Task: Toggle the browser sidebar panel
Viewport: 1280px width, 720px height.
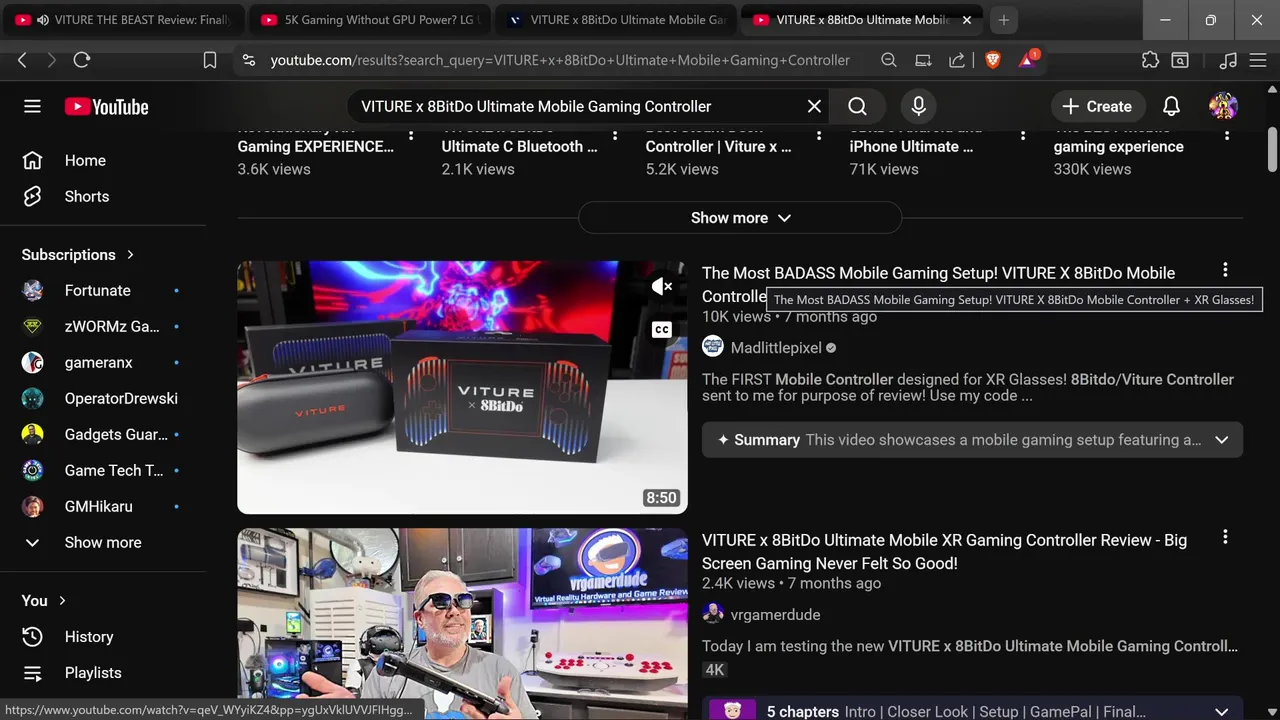Action: coord(1180,60)
